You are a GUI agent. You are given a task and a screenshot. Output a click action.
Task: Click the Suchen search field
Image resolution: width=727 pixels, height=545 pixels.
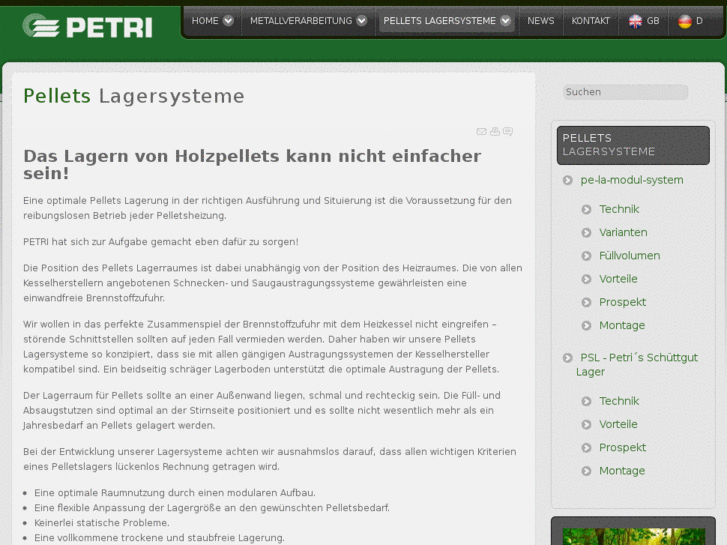tap(625, 92)
